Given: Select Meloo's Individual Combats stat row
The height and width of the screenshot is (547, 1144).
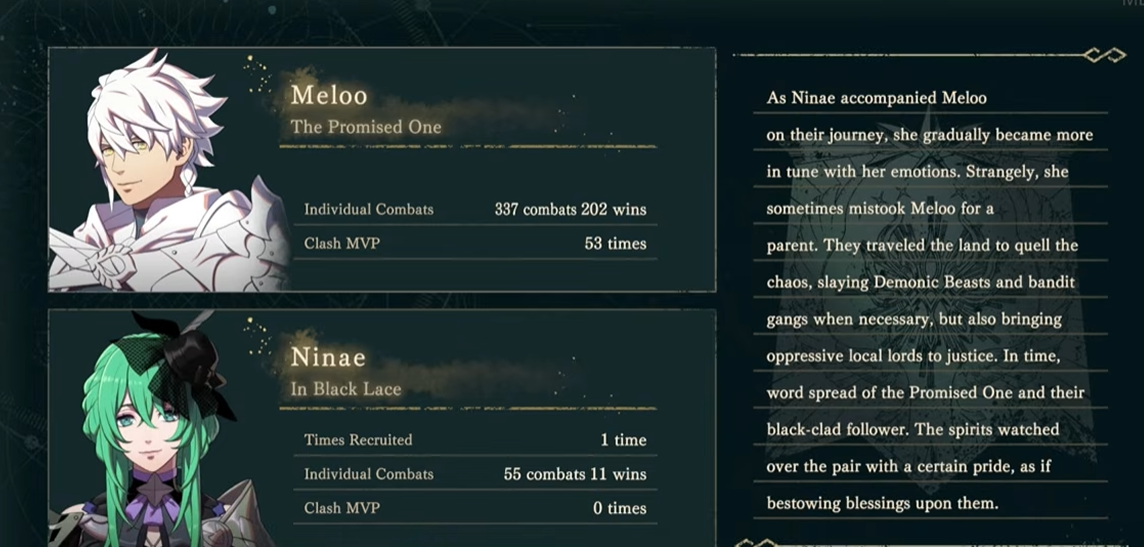Looking at the screenshot, I should [x=475, y=209].
